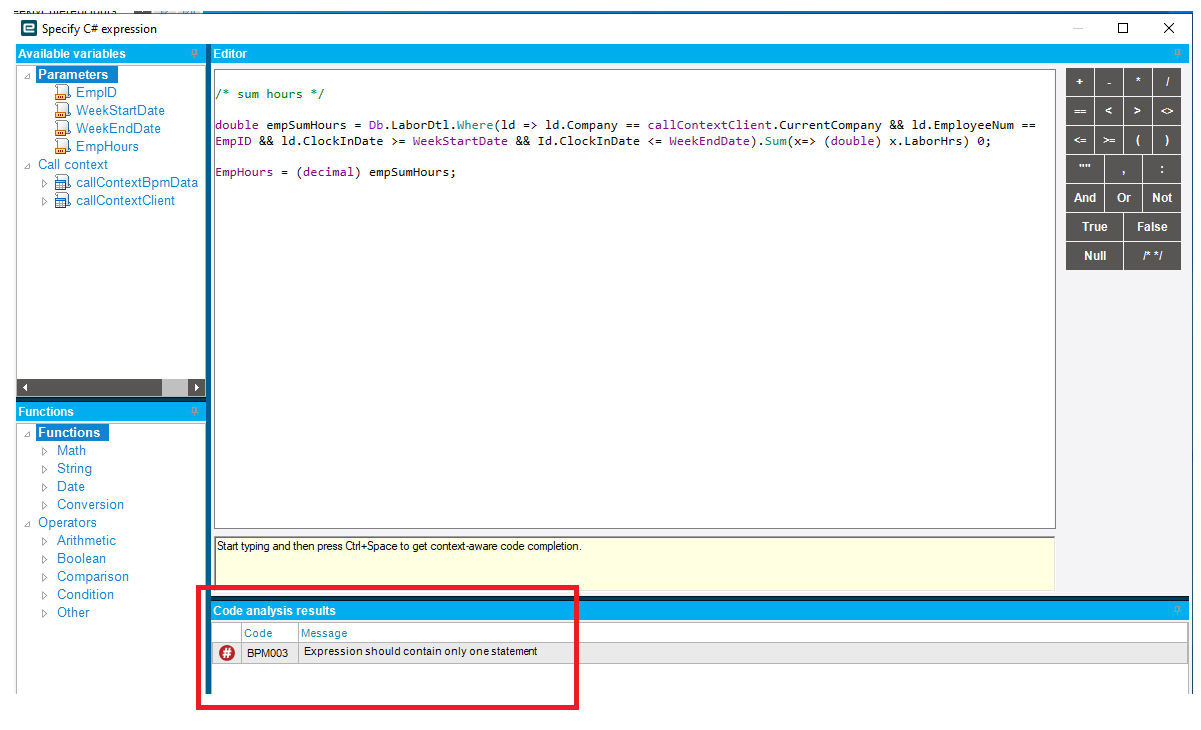Insert the not-equal <> operator
The width and height of the screenshot is (1201, 730).
click(1167, 111)
